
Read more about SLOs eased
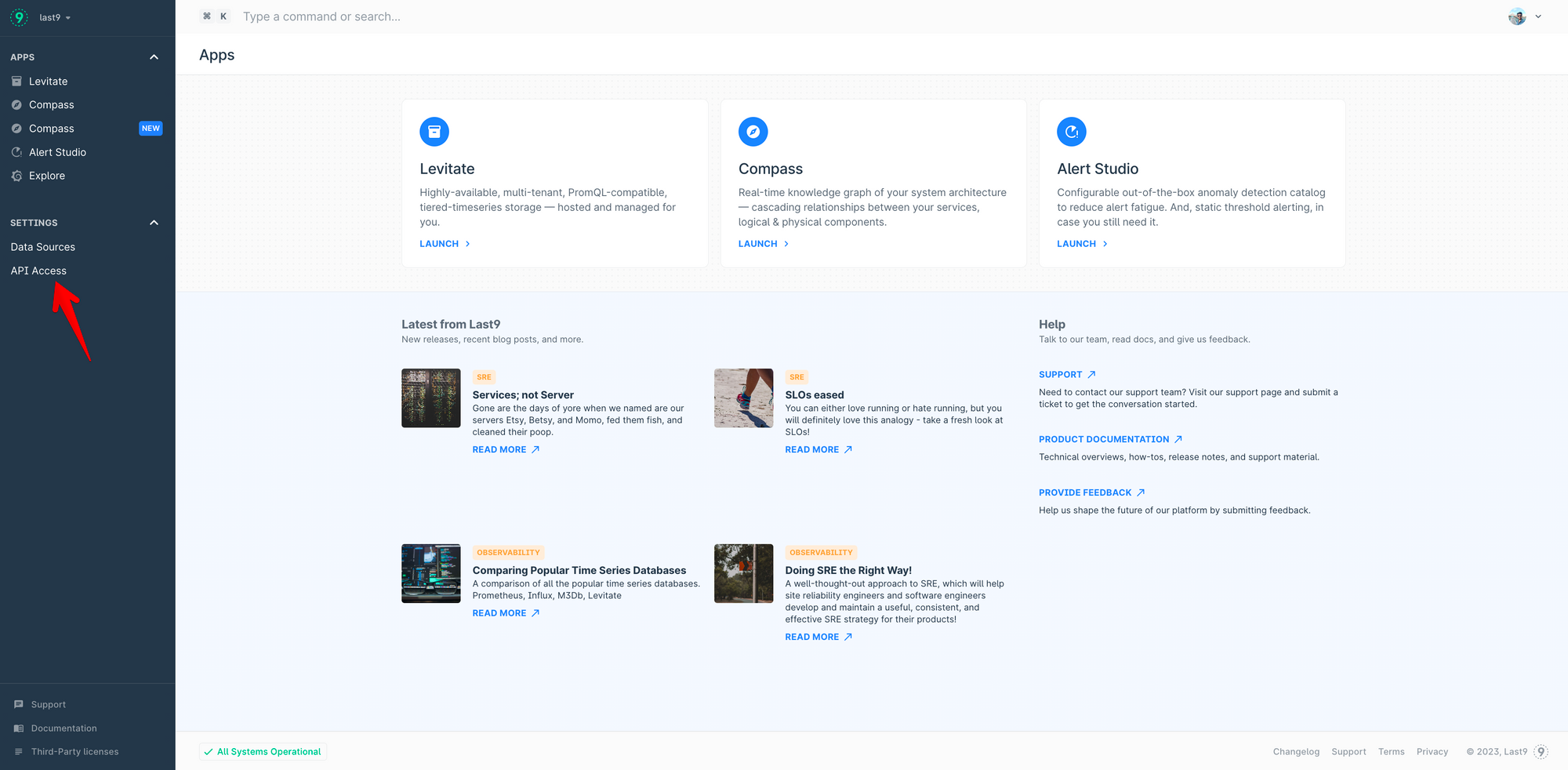818,450
